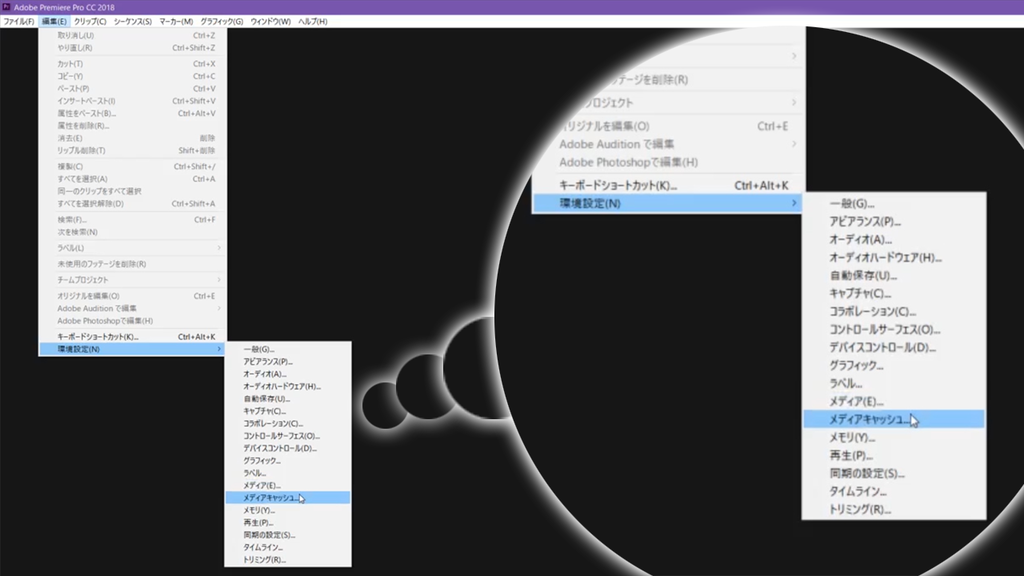The width and height of the screenshot is (1024, 576).
Task: Open 自動保存(U)... in the small unmagnified Preferences submenu
Action: point(287,399)
